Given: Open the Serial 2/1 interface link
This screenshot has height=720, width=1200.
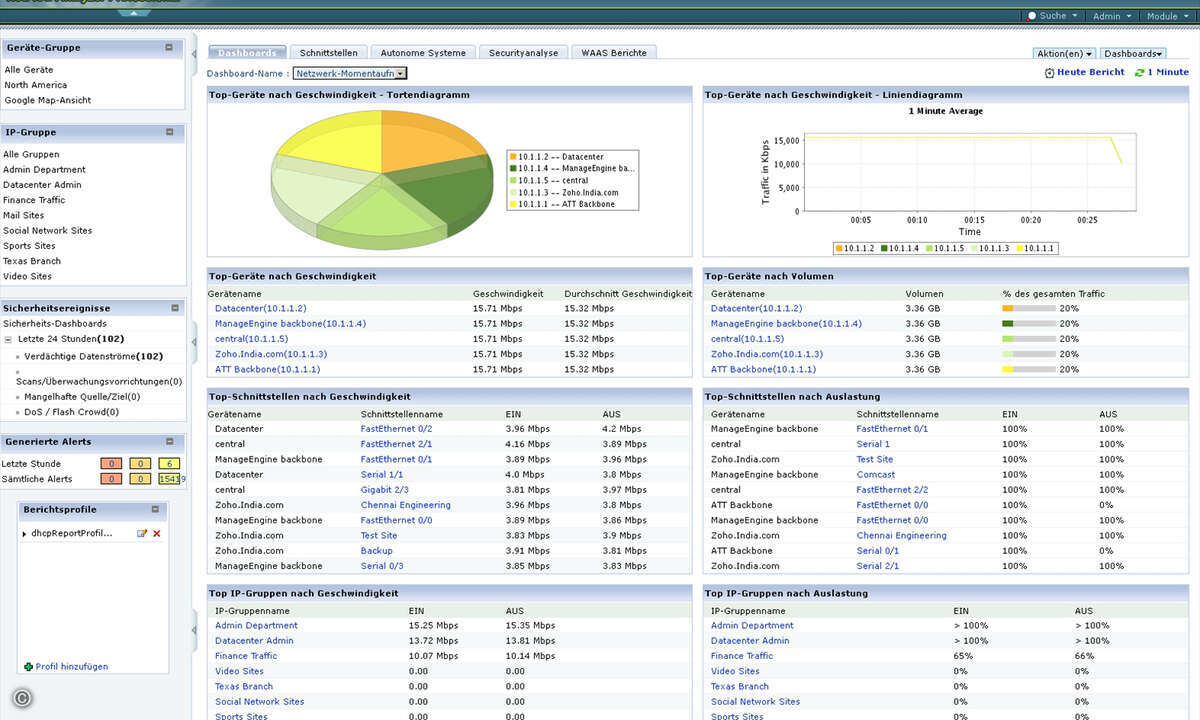Looking at the screenshot, I should pos(878,566).
